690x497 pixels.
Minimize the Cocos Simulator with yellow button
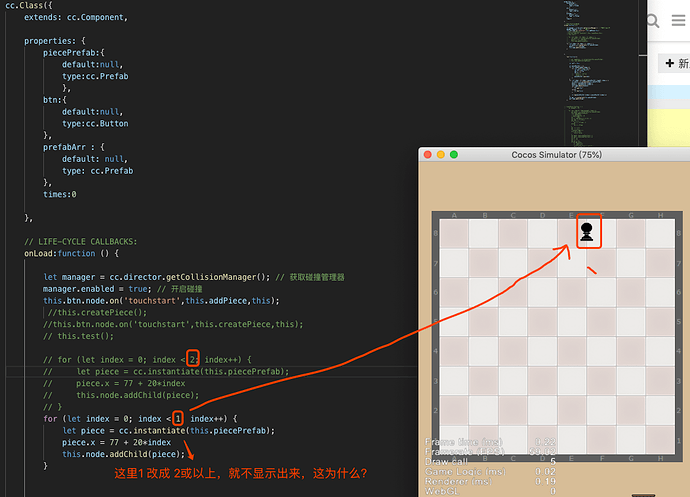440,155
